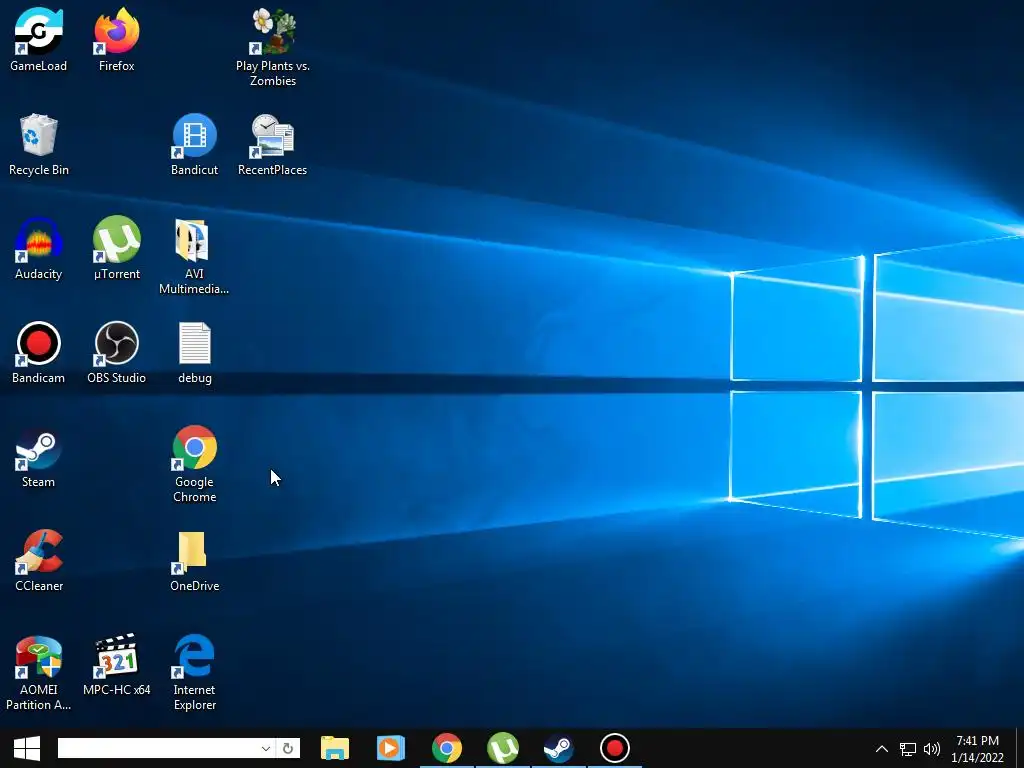Select the OneDrive folder shortcut
This screenshot has height=768, width=1024.
coord(195,560)
